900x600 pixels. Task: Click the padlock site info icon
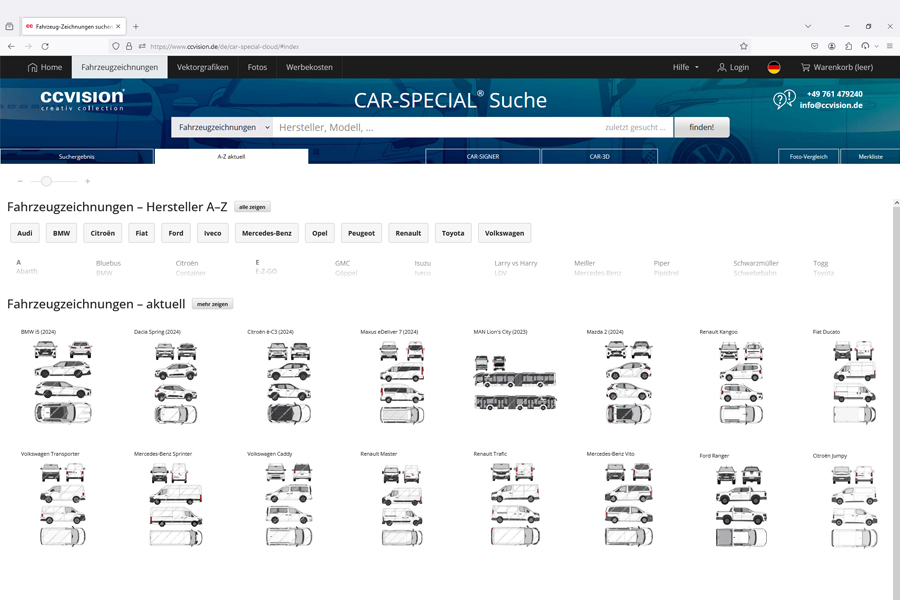click(129, 46)
